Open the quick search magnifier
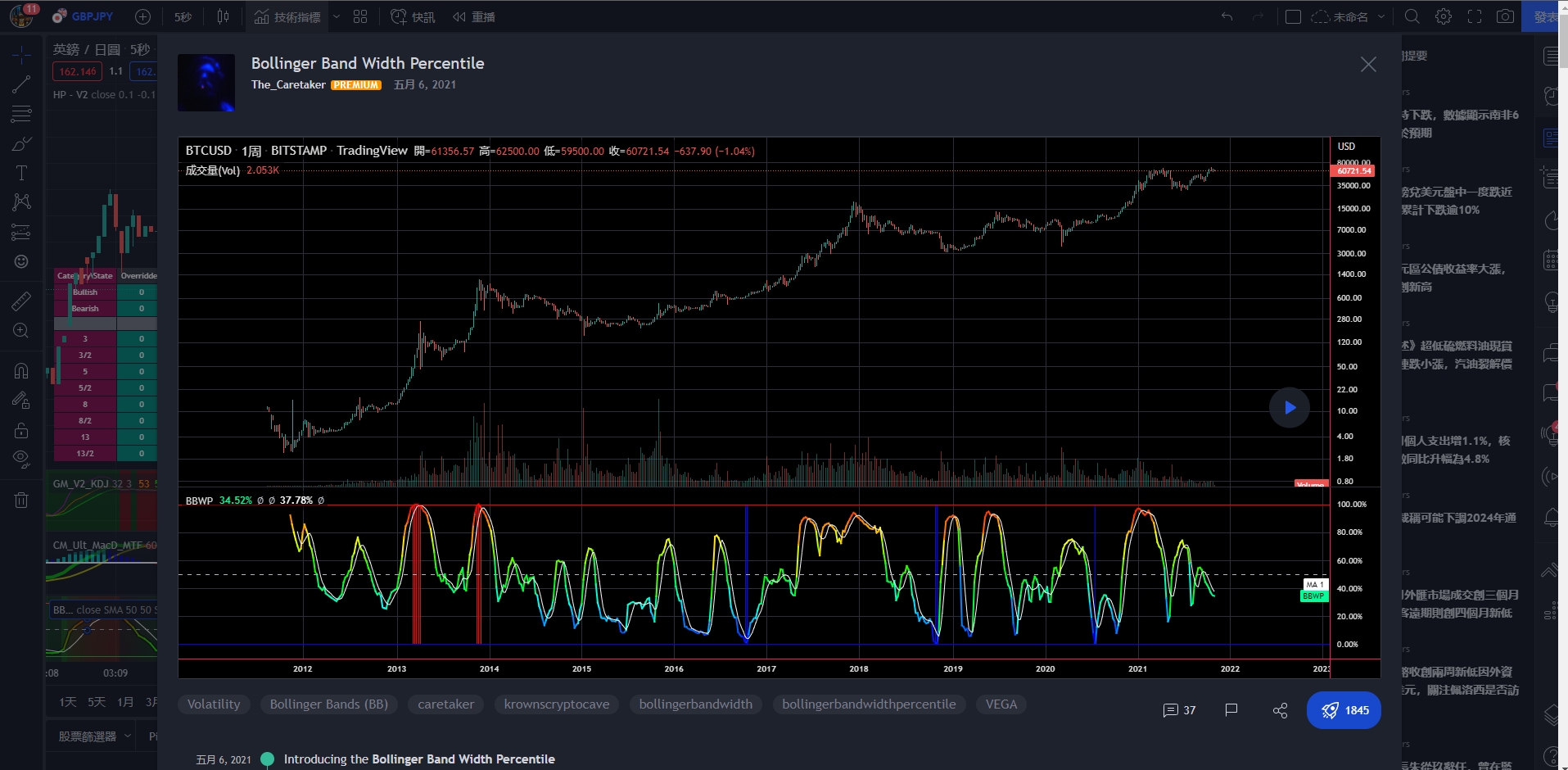This screenshot has height=770, width=1568. click(x=1412, y=16)
